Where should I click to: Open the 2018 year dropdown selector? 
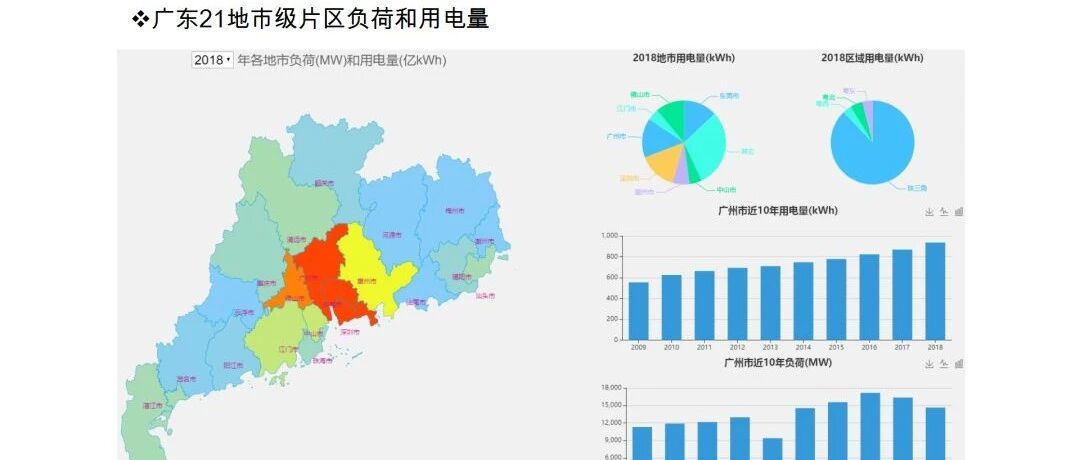point(213,60)
